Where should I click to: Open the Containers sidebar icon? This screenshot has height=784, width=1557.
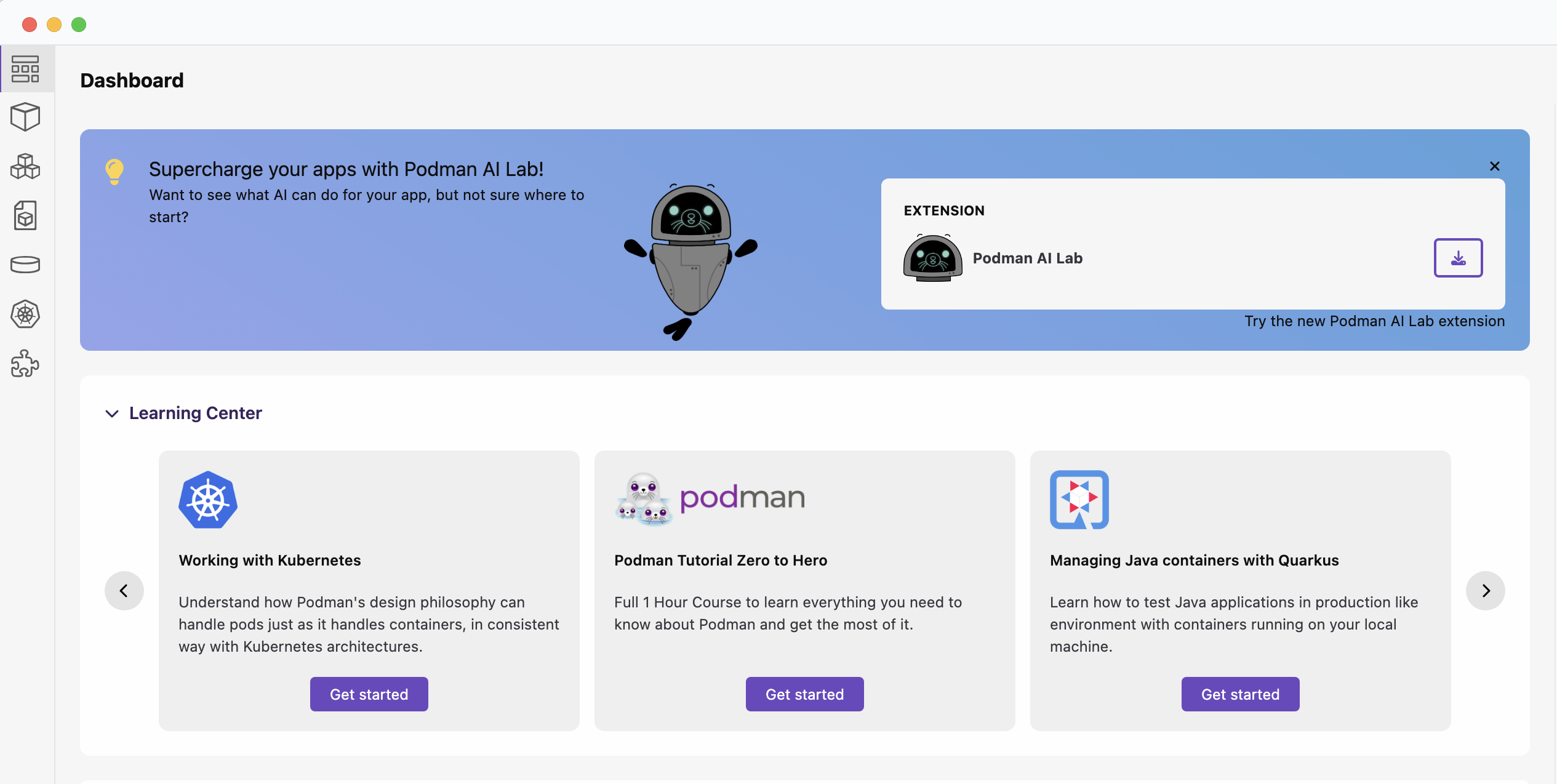point(25,117)
